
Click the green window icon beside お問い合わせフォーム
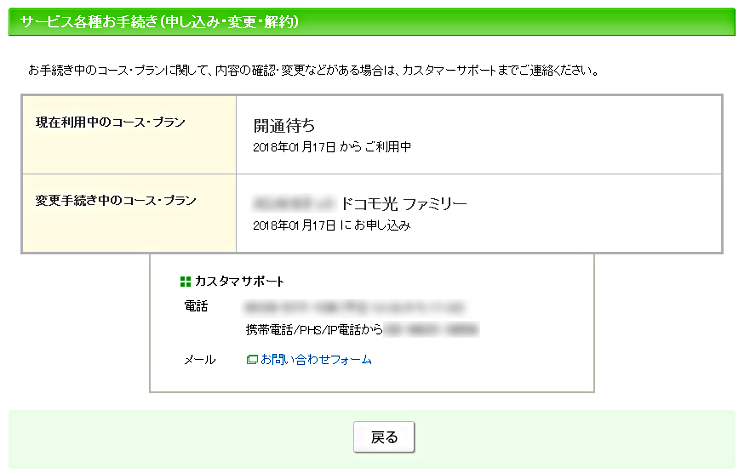pos(252,359)
